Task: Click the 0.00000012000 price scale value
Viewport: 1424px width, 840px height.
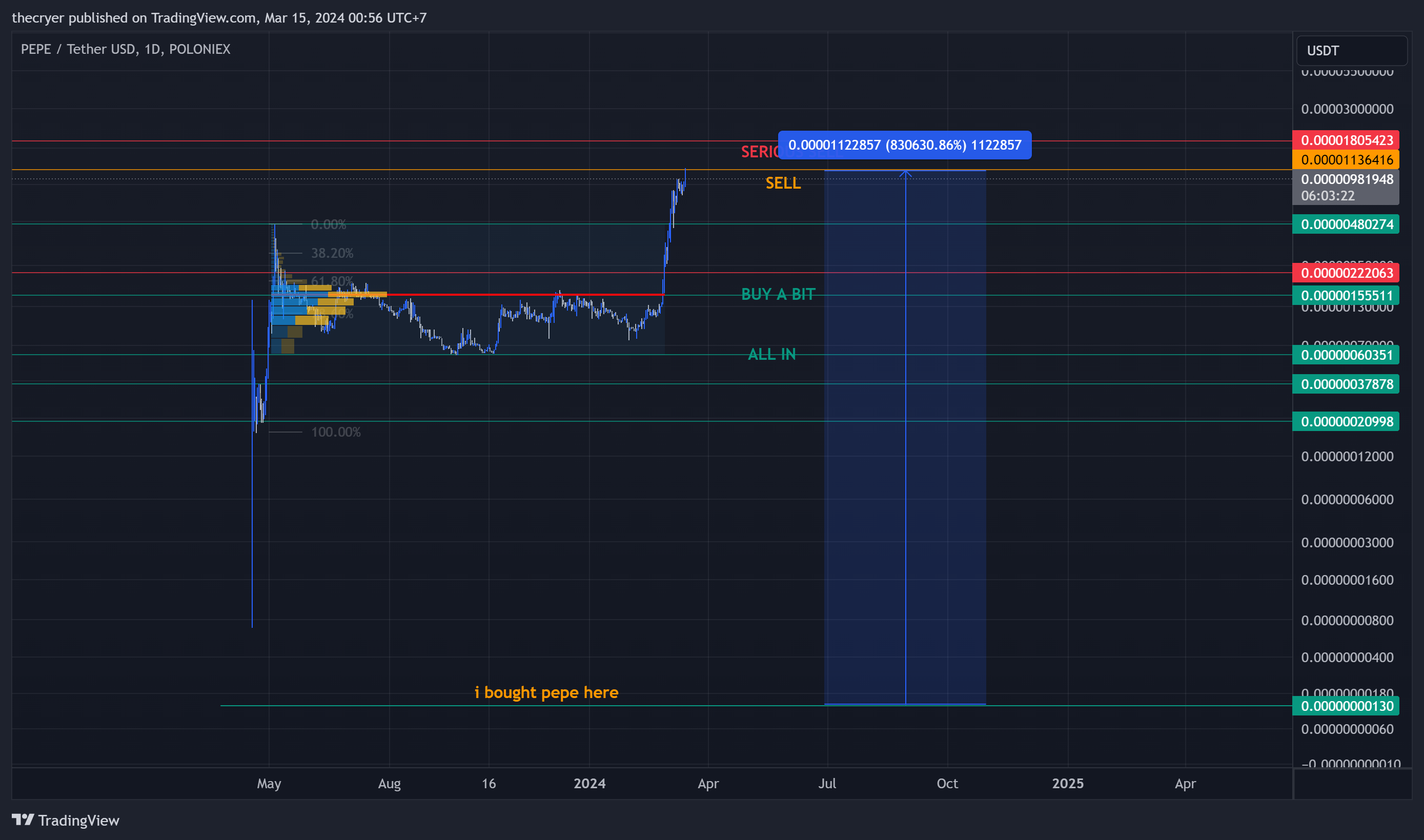Action: click(x=1347, y=456)
